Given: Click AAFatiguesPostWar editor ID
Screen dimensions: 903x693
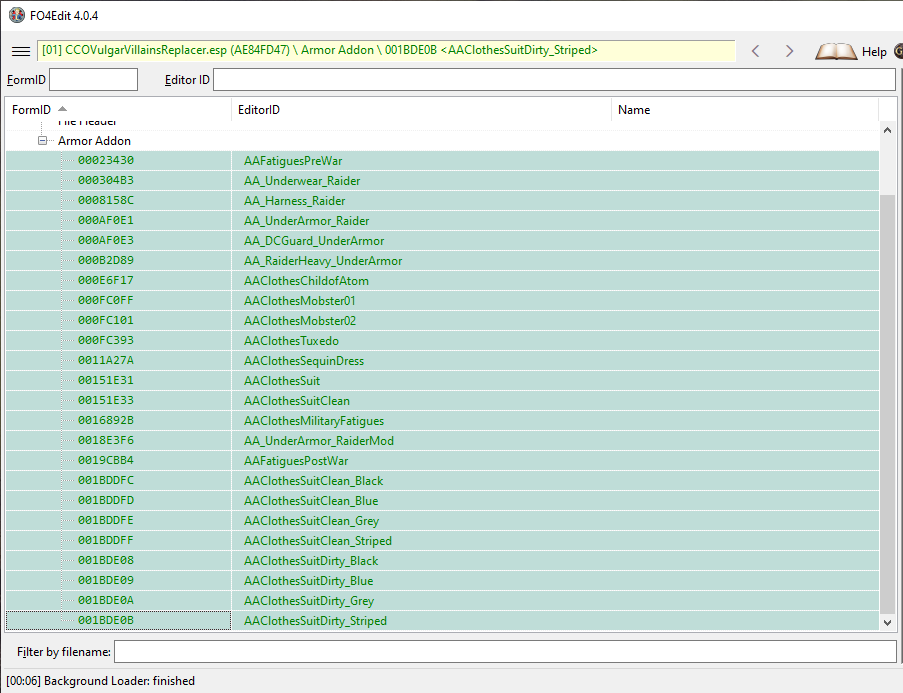Looking at the screenshot, I should tap(296, 461).
